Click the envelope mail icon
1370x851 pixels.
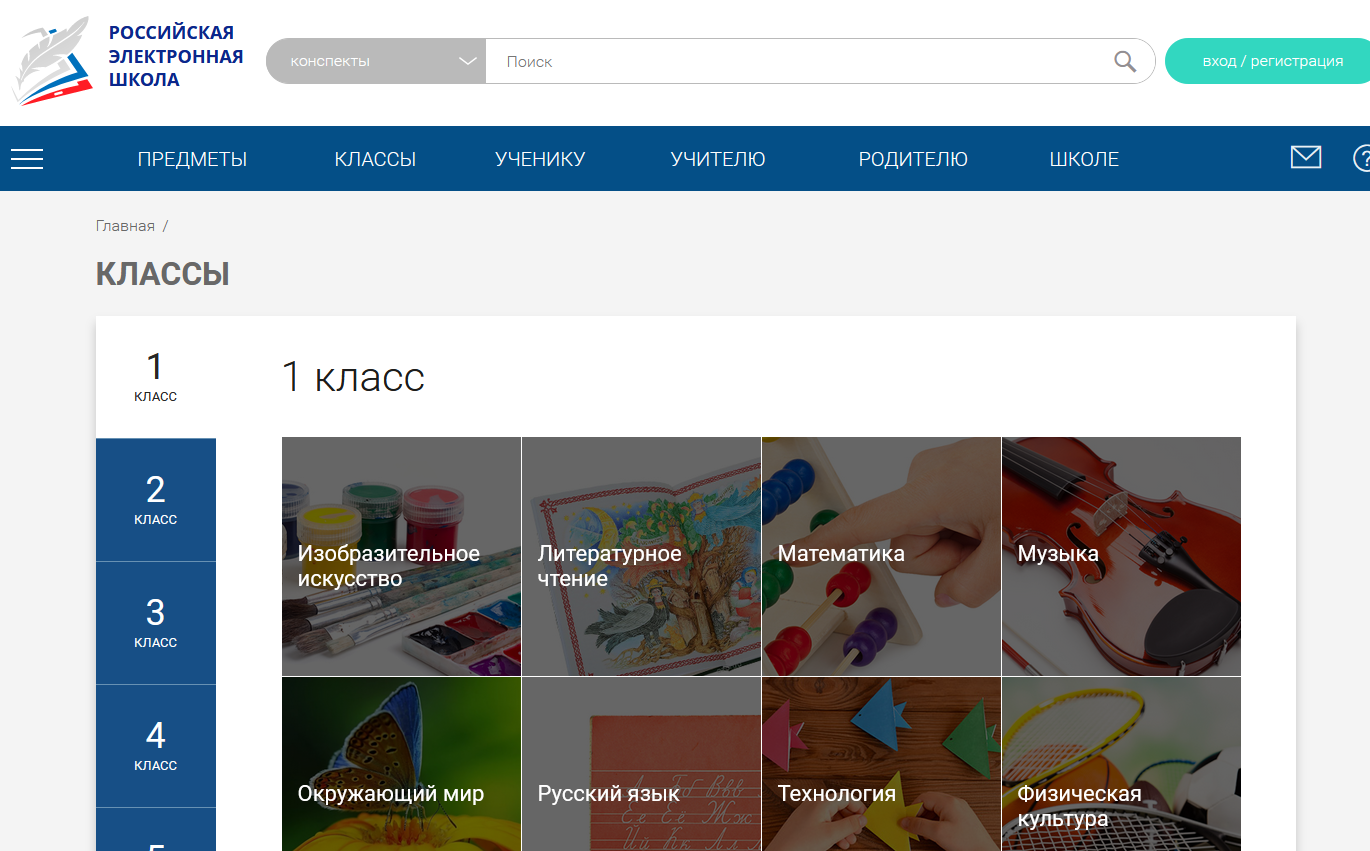[x=1306, y=157]
